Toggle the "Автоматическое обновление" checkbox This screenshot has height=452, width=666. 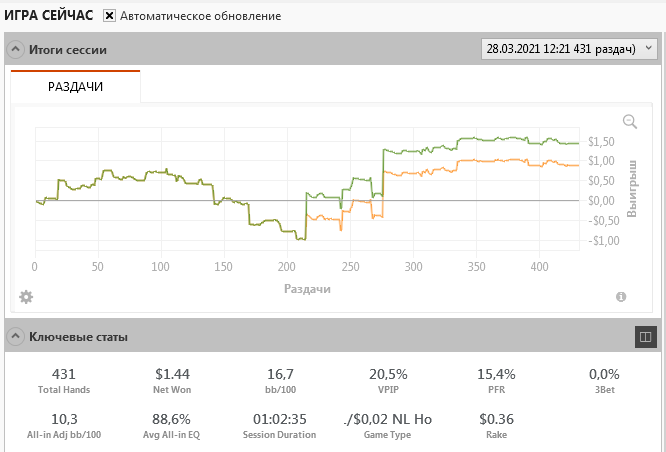click(x=110, y=17)
